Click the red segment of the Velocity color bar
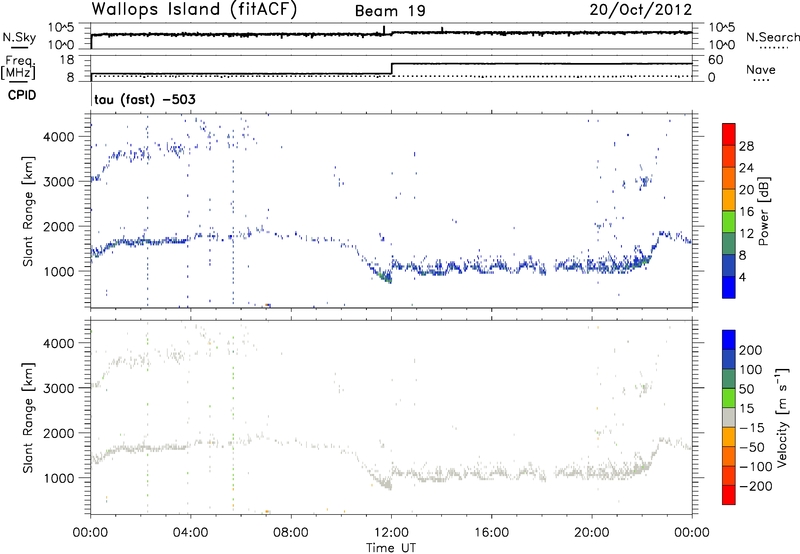 pyautogui.click(x=729, y=495)
